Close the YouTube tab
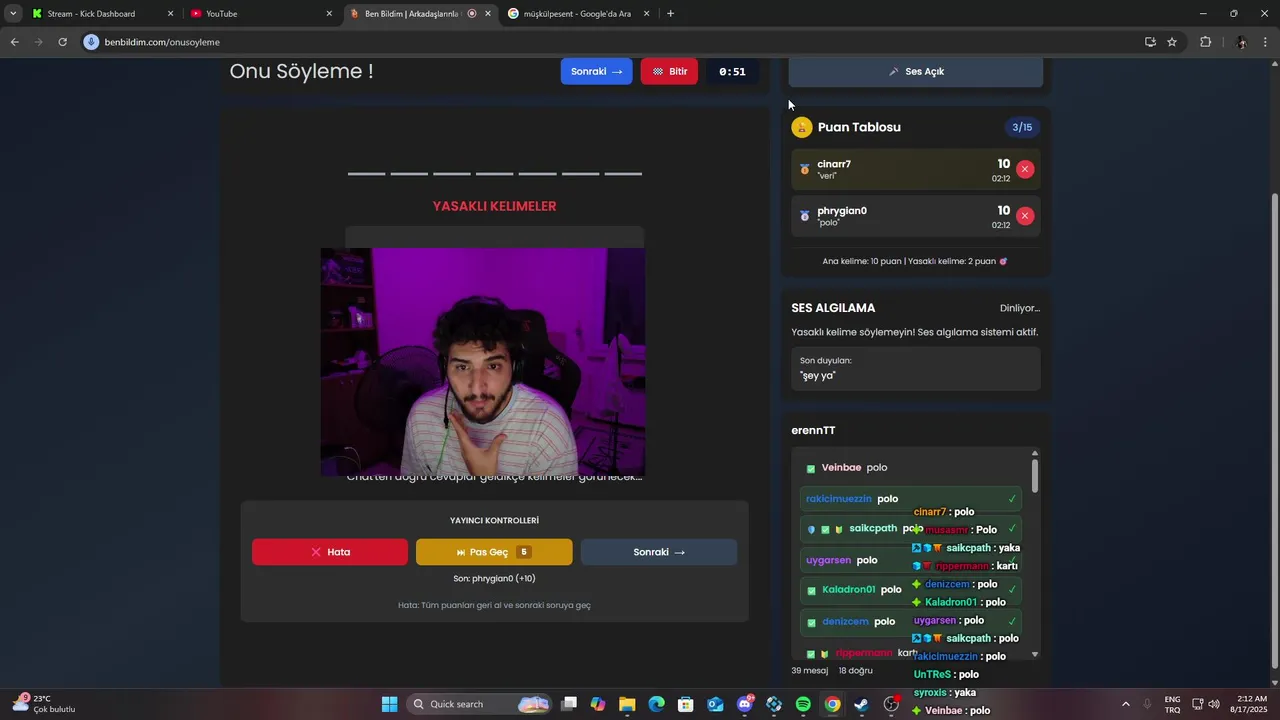The width and height of the screenshot is (1280, 720). 329,14
